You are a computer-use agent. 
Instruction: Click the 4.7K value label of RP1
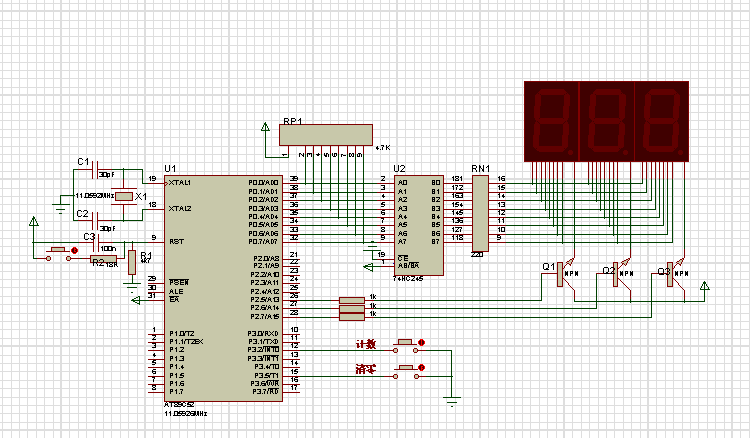(383, 148)
